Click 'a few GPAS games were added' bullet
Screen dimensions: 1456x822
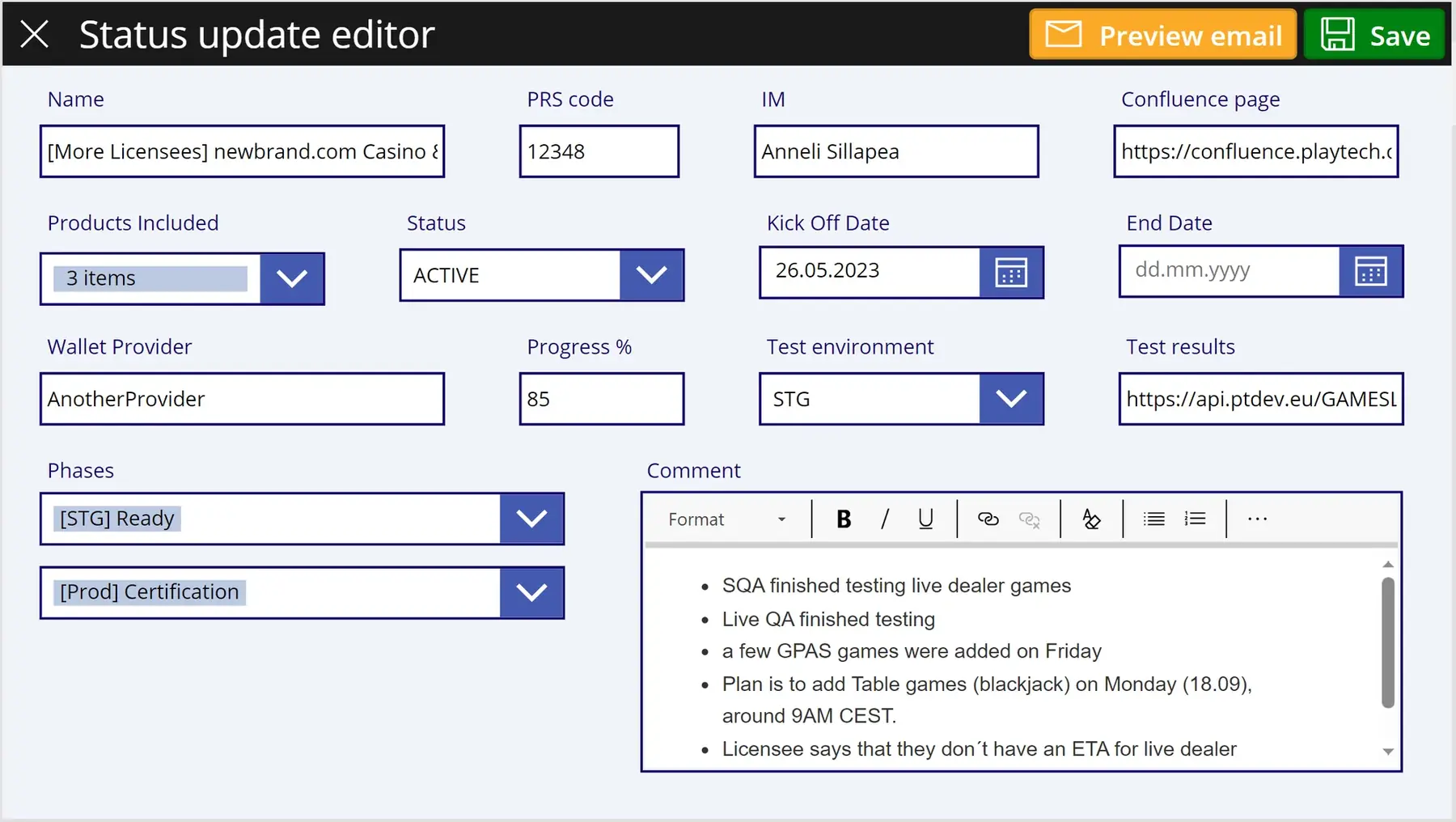point(912,651)
